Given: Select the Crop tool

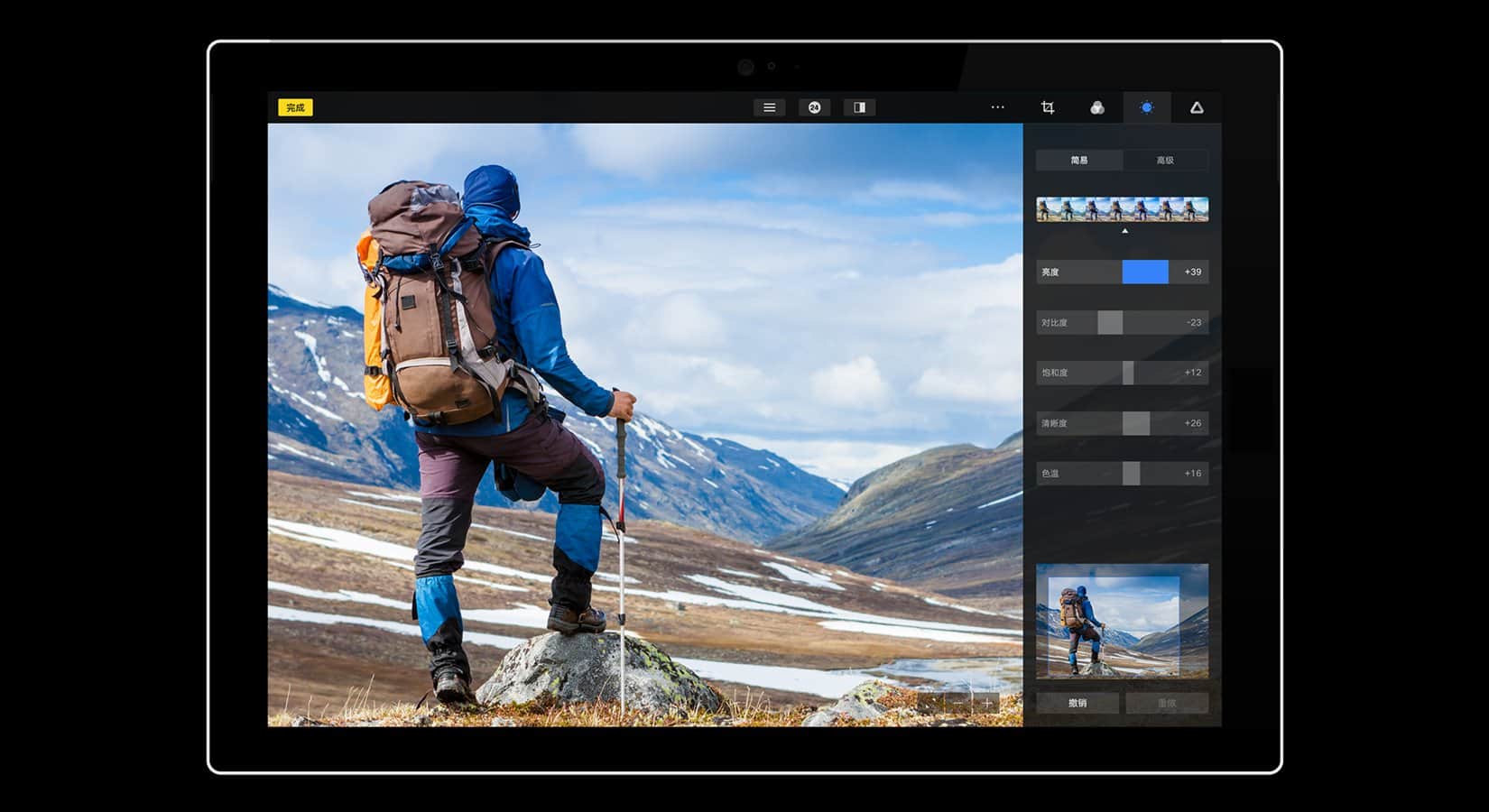Looking at the screenshot, I should 1048,107.
